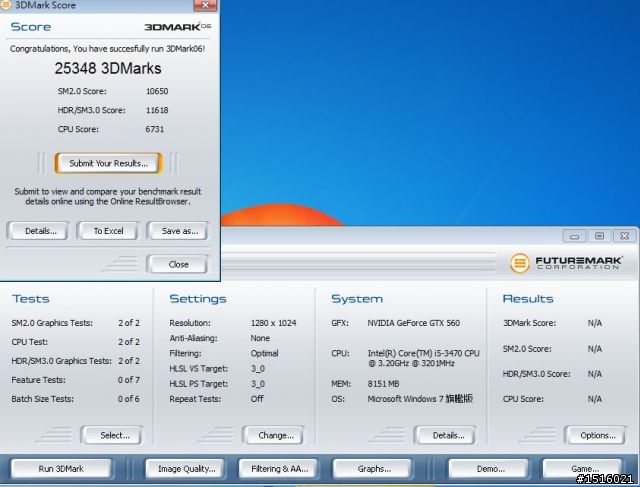The image size is (640, 487).
Task: Close the main 3DMark window
Action: point(624,236)
